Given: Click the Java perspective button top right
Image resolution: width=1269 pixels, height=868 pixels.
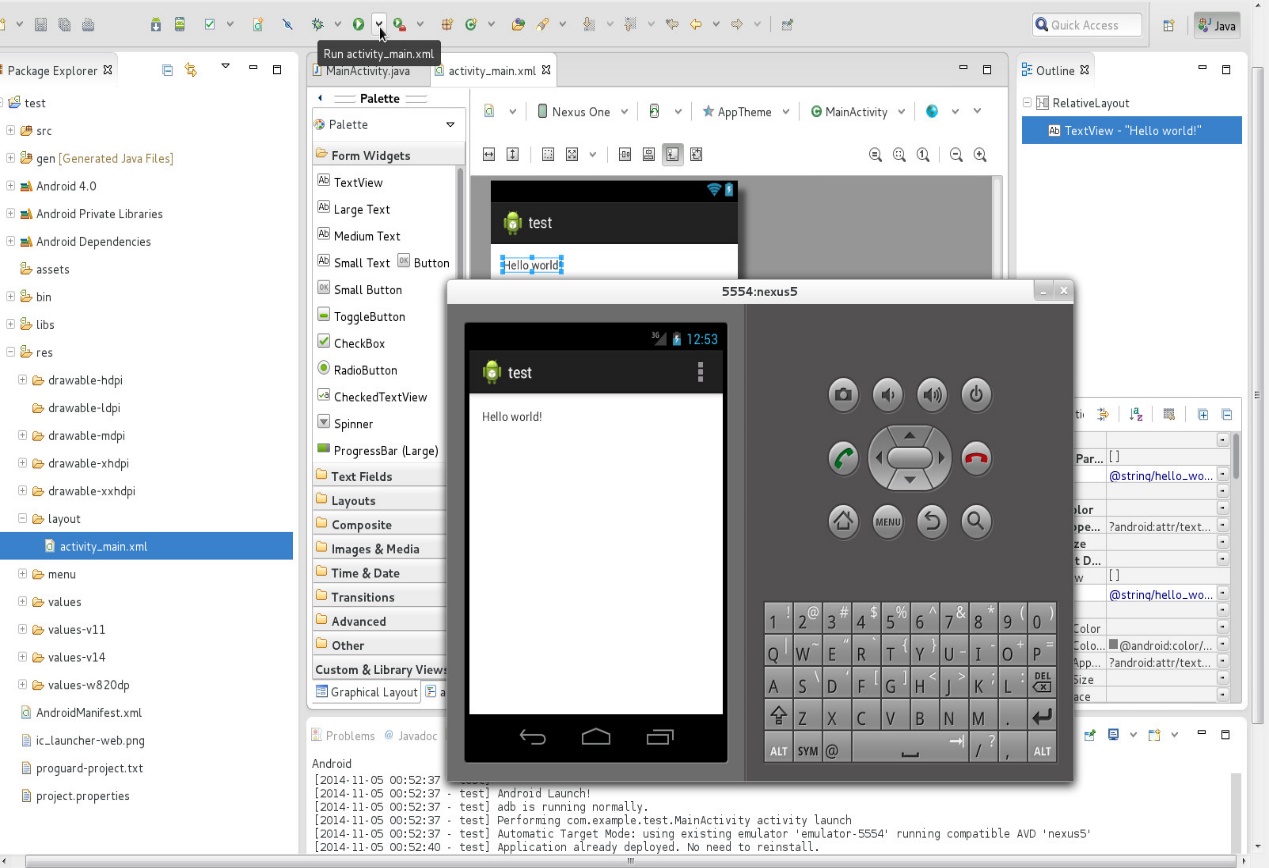Looking at the screenshot, I should (1216, 24).
